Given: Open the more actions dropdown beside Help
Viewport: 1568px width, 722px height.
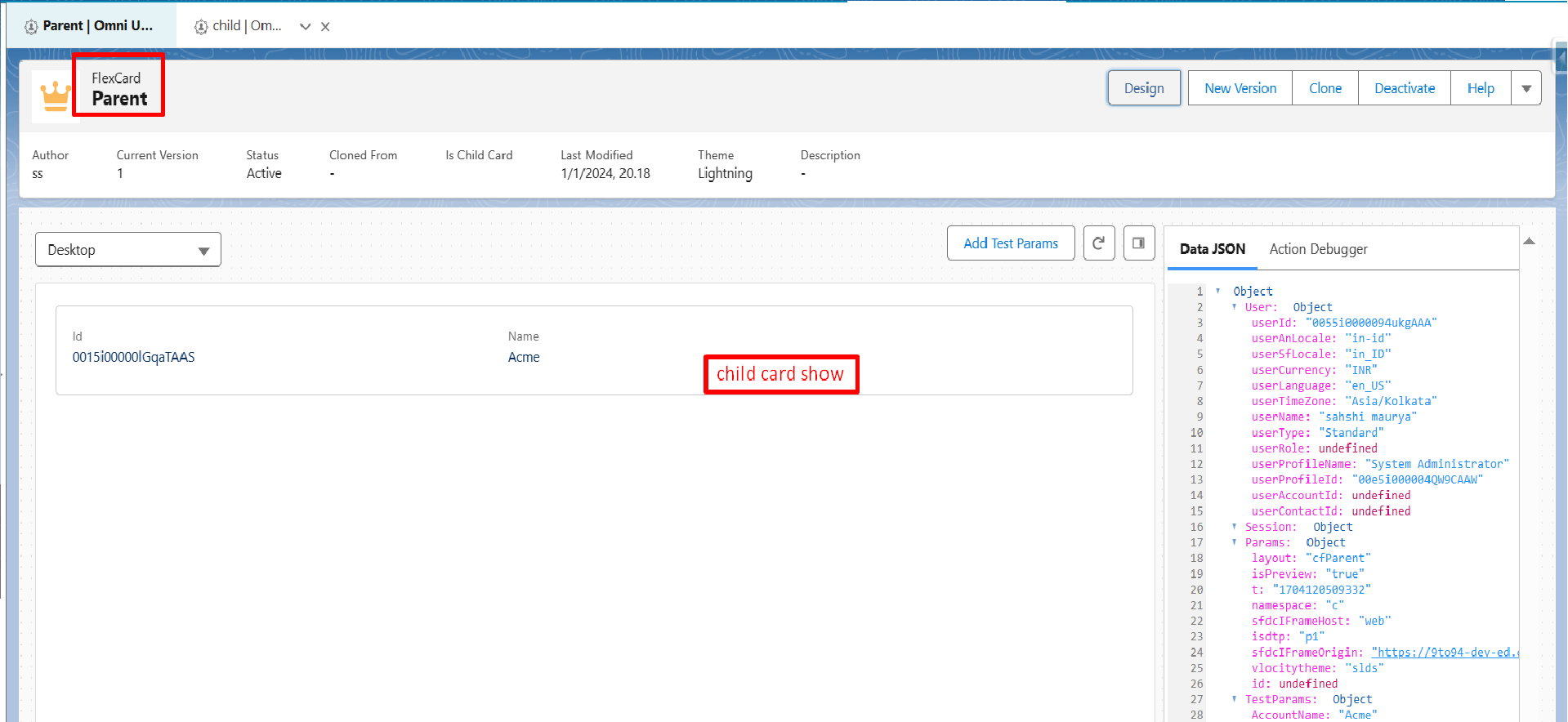Looking at the screenshot, I should tap(1526, 88).
